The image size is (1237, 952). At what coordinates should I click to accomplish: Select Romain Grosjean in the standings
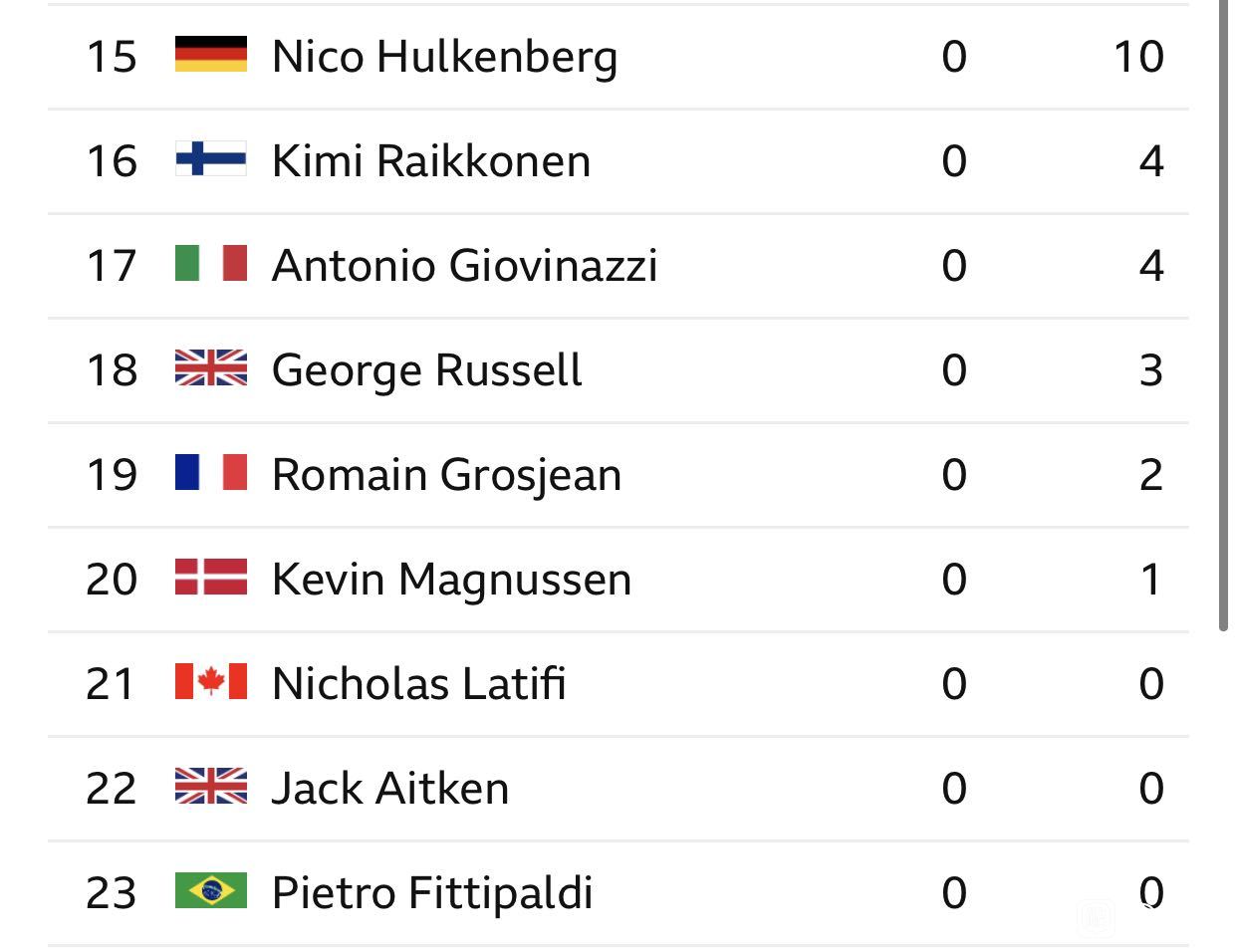pyautogui.click(x=447, y=476)
